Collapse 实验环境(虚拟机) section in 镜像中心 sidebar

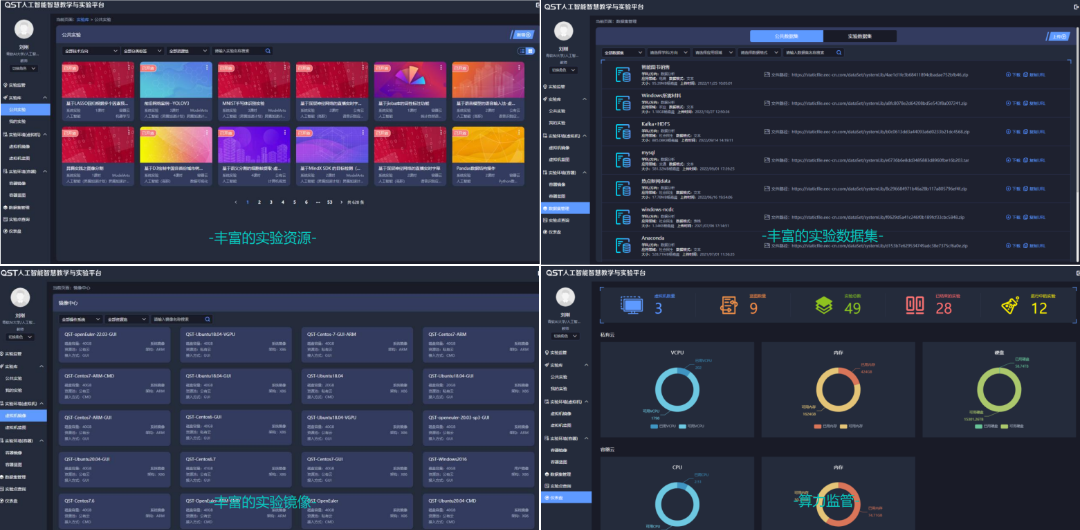tap(43, 403)
